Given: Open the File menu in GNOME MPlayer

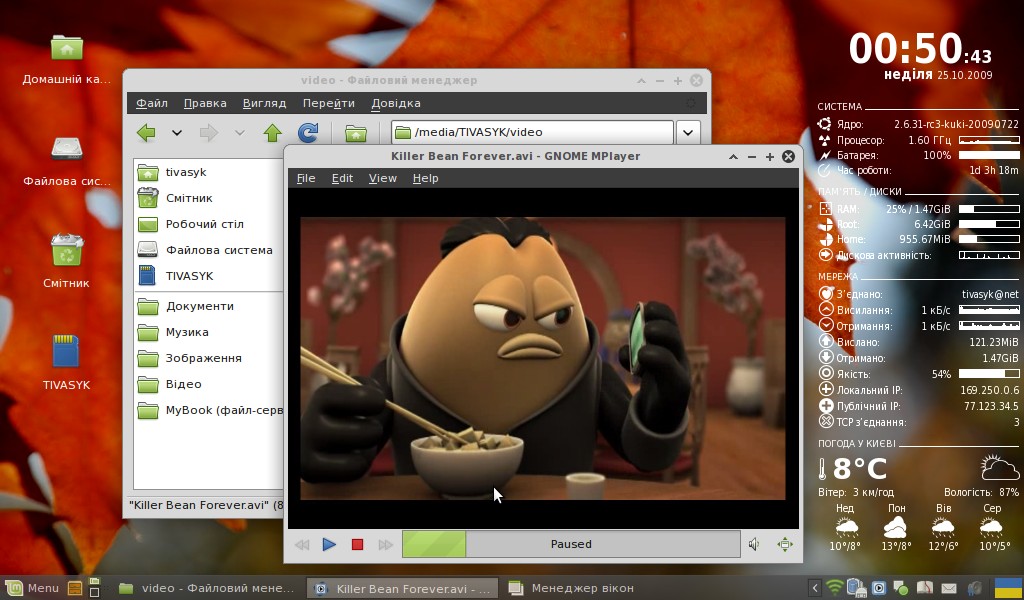Looking at the screenshot, I should pyautogui.click(x=306, y=178).
